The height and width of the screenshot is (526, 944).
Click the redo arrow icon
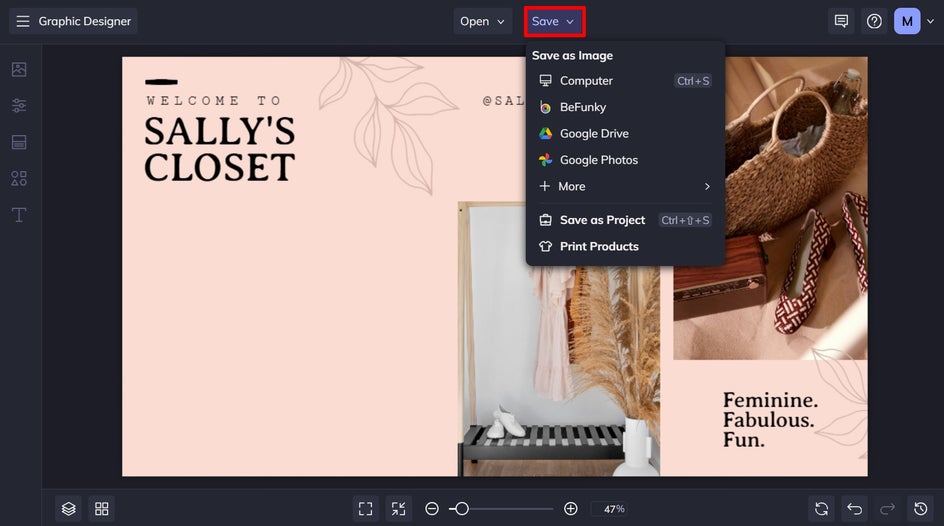[x=887, y=509]
